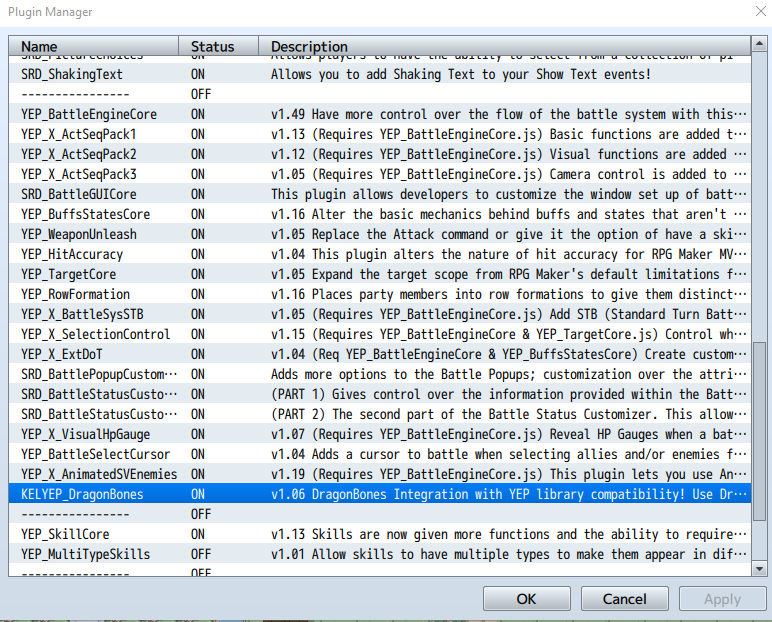Click the YEP_HitAccuracy v1.04 description

(x=509, y=254)
